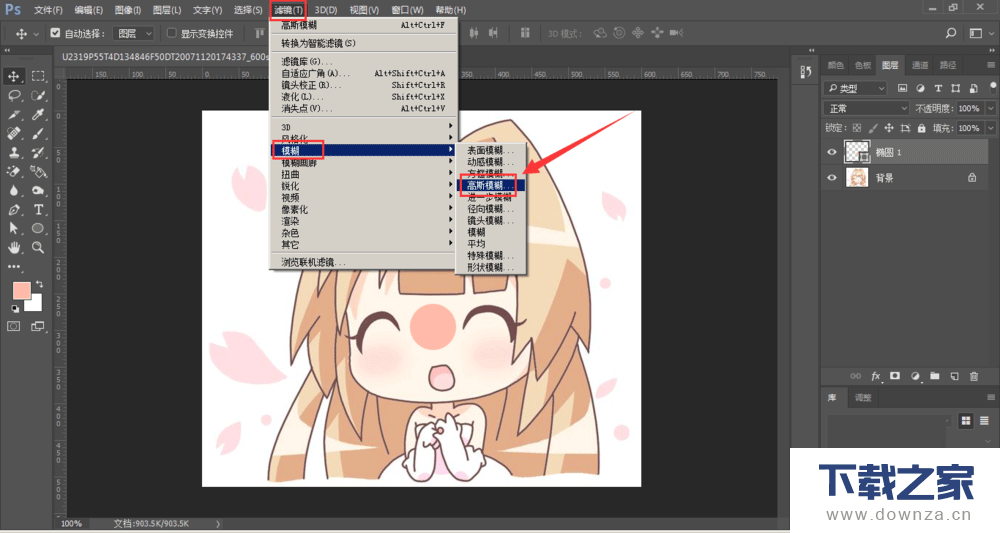The image size is (1000, 533).
Task: Enable the 显示变换控件 checkbox
Action: (x=171, y=33)
